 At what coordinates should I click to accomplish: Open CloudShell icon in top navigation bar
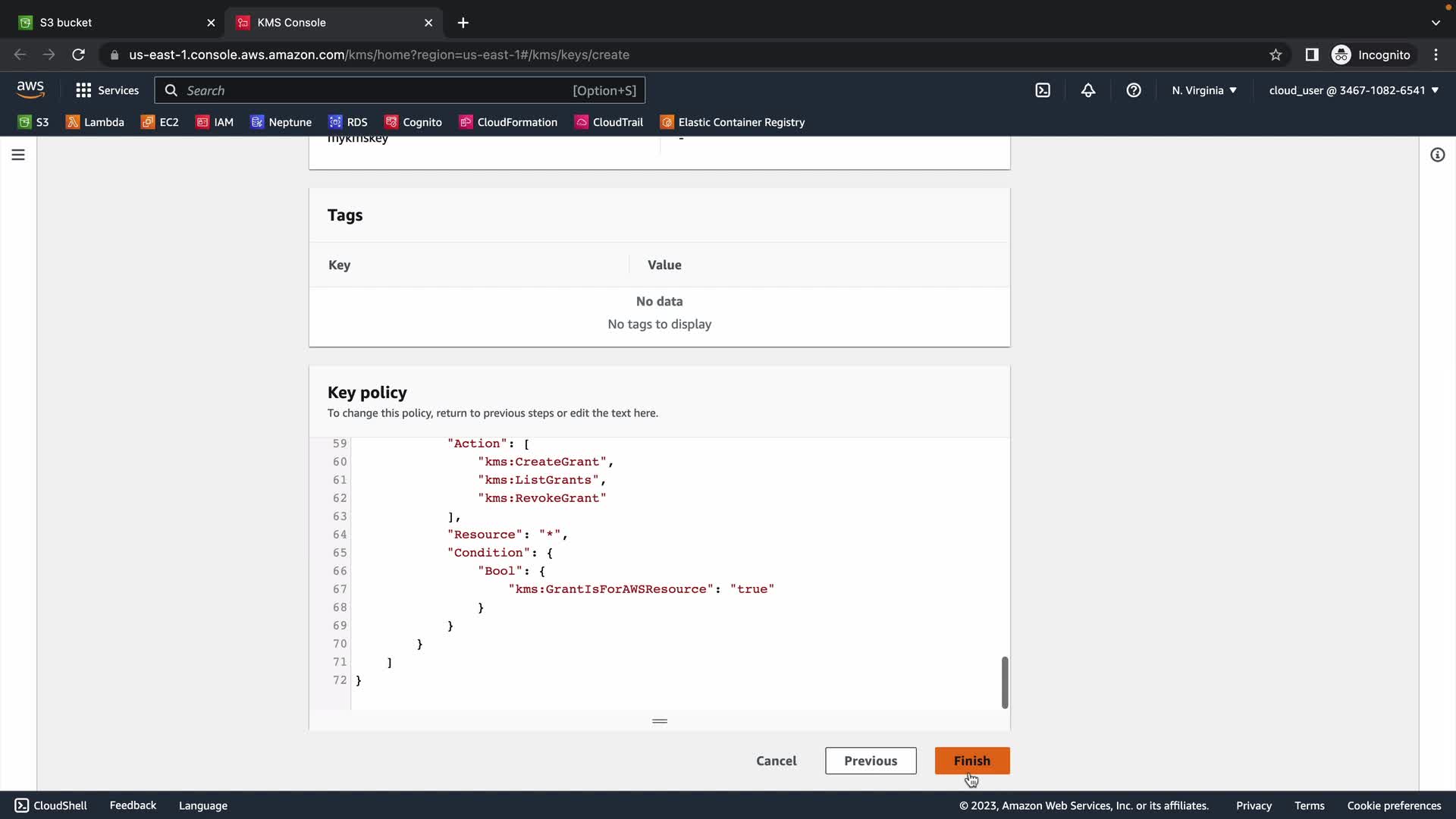(1043, 90)
